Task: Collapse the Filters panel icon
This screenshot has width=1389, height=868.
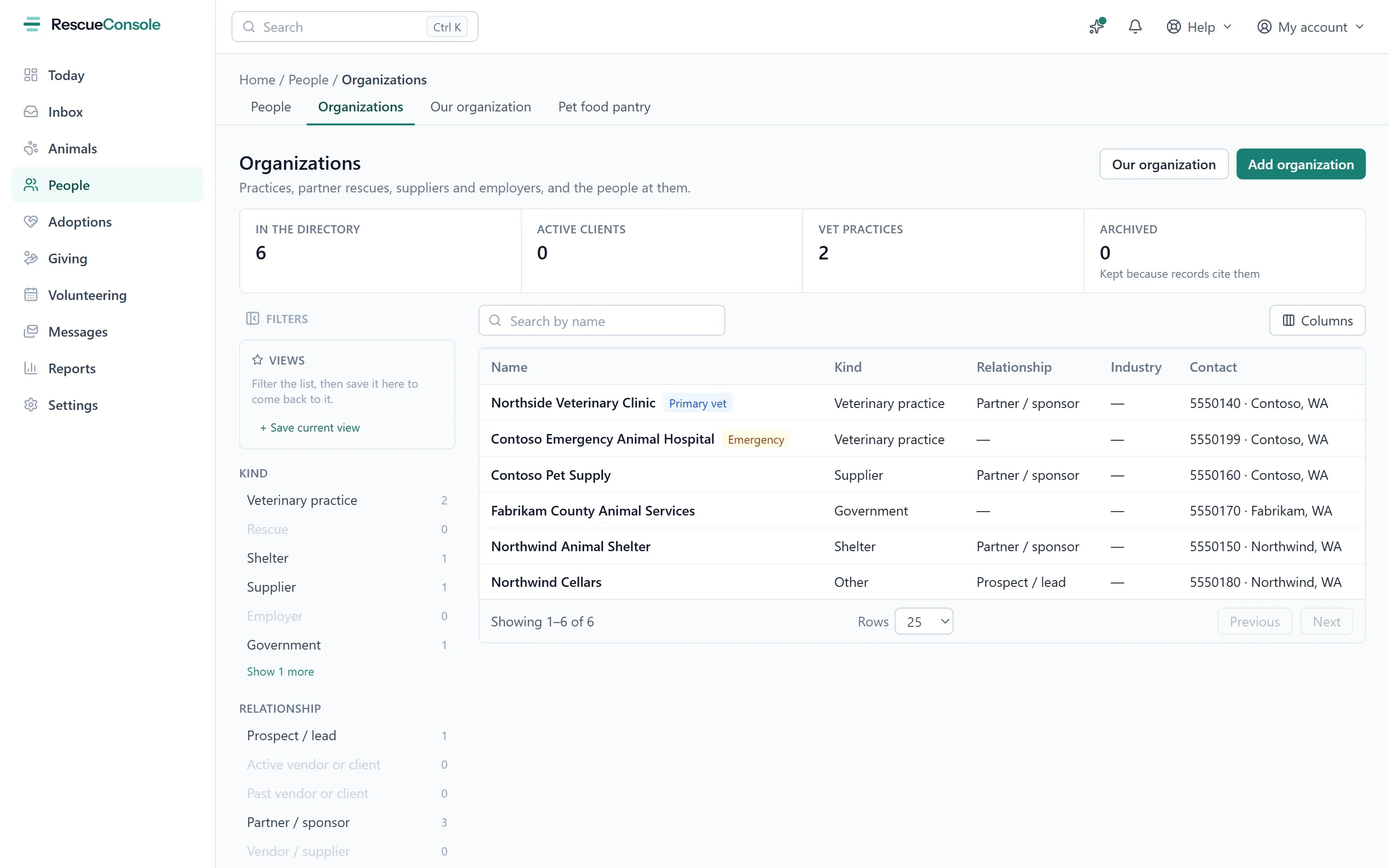Action: click(x=253, y=319)
